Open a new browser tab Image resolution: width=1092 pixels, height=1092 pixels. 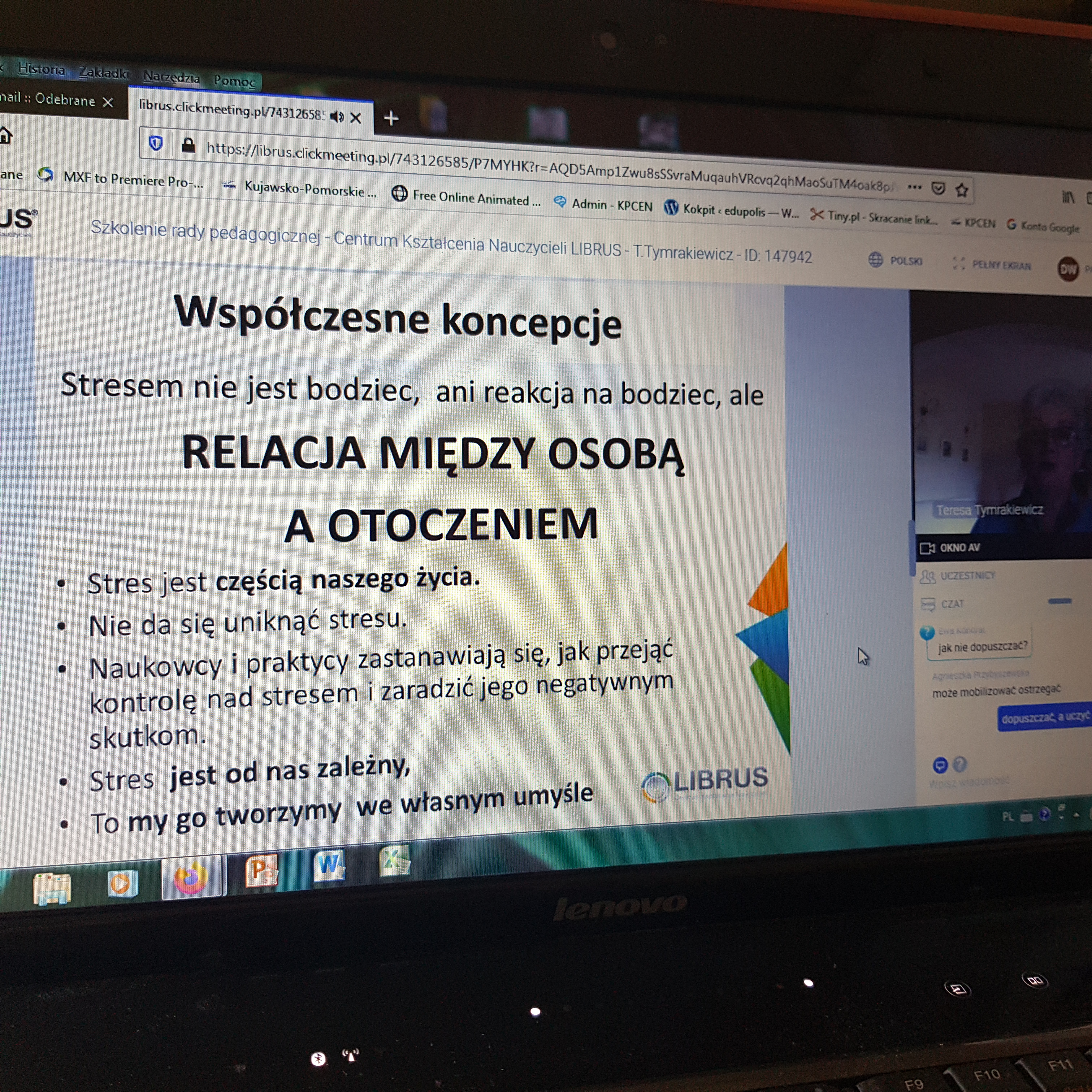(x=391, y=119)
